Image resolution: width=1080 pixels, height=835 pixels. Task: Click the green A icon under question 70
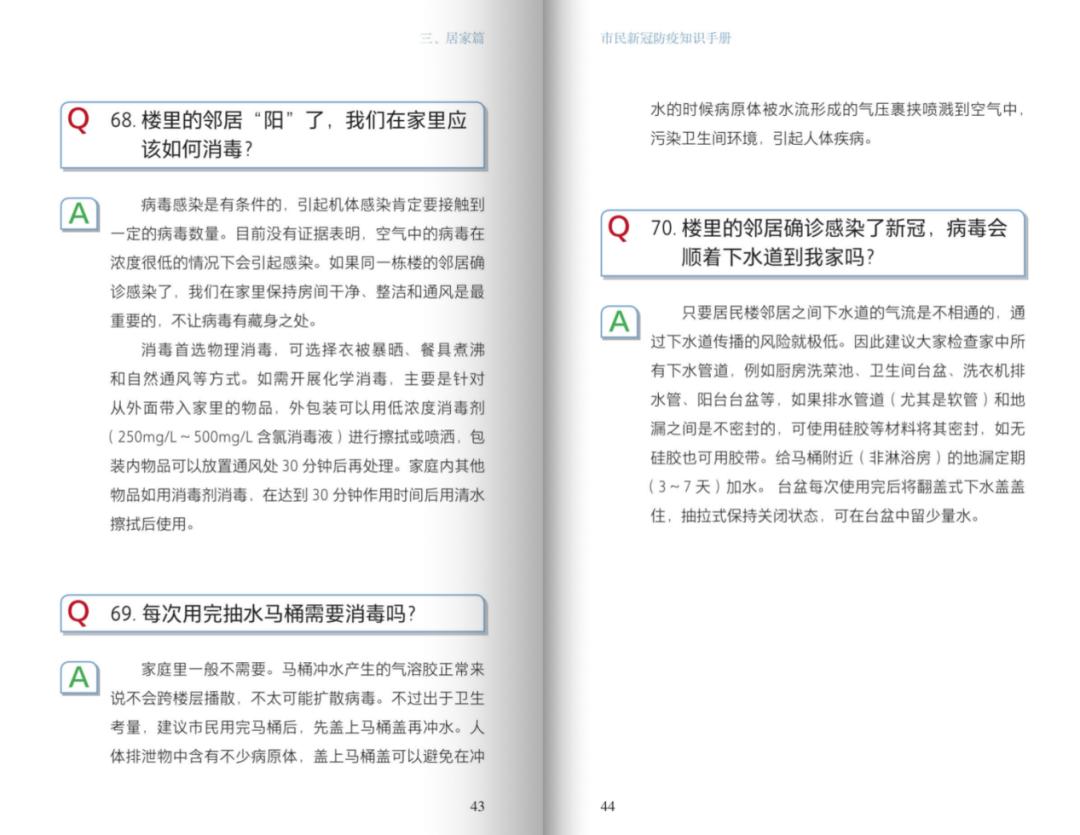pos(619,322)
